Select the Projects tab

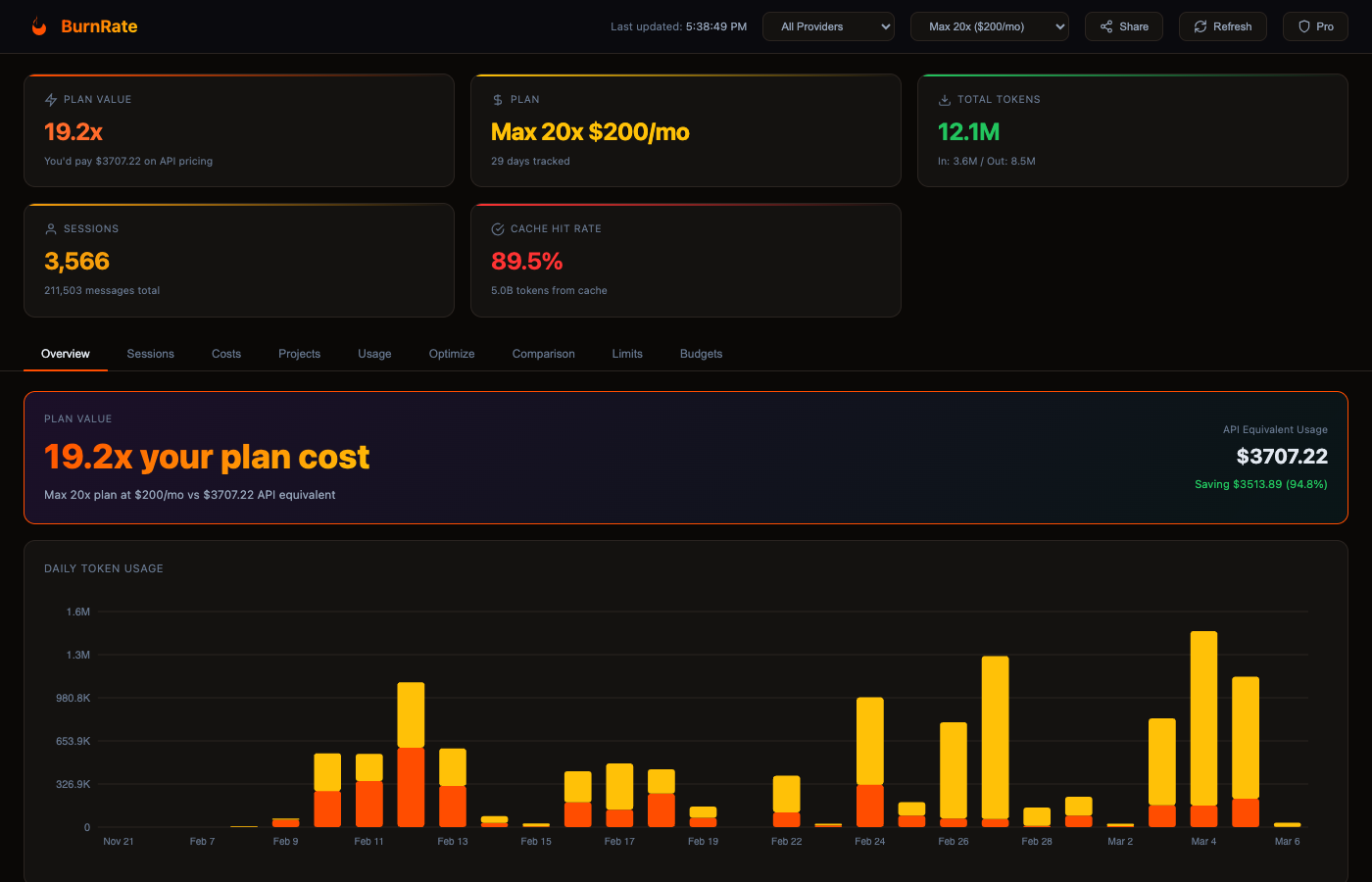(299, 354)
